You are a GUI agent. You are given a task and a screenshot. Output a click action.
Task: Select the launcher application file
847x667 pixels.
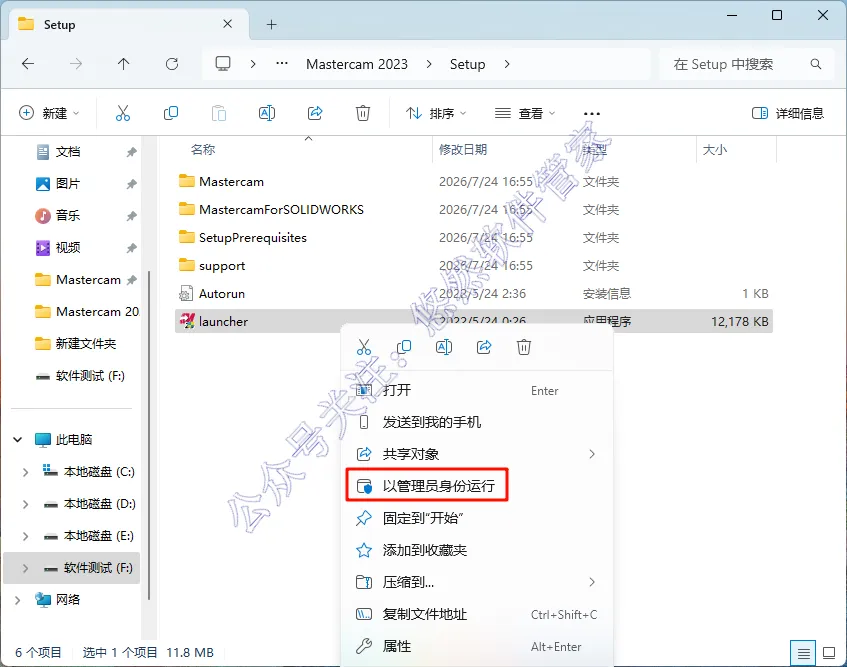point(474,321)
